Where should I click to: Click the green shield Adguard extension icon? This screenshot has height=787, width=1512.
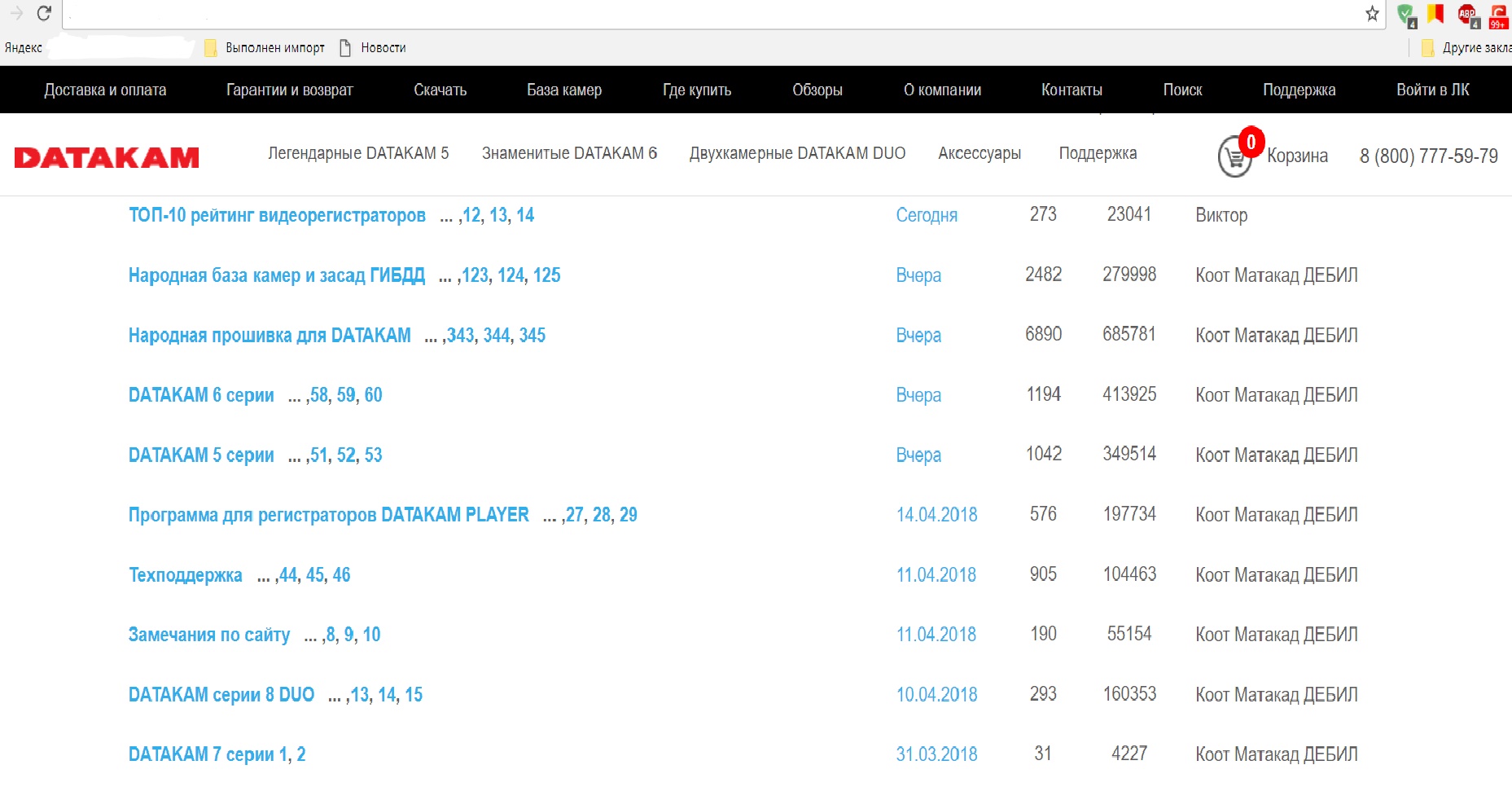tap(1406, 15)
